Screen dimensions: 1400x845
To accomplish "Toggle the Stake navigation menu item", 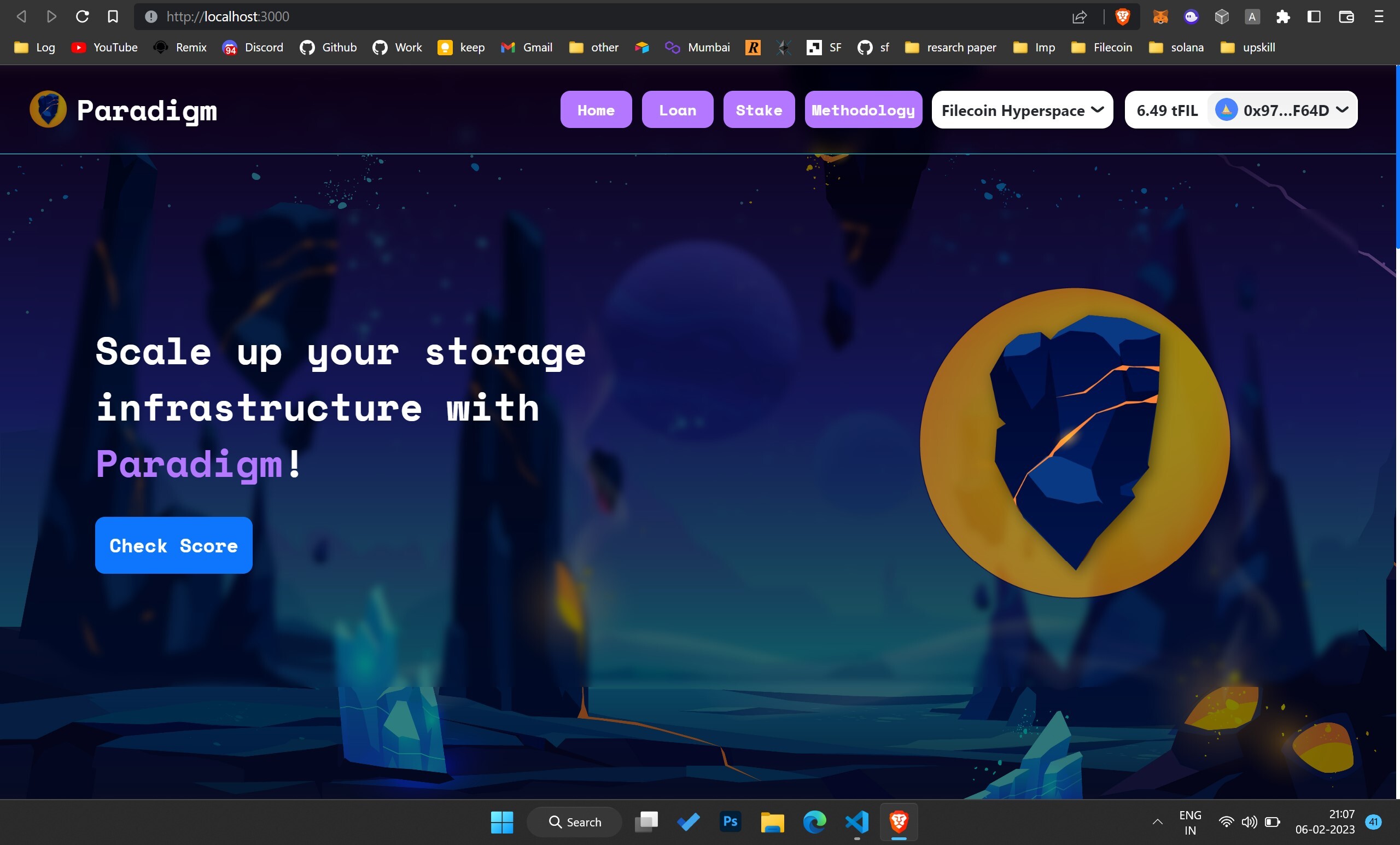I will (759, 109).
